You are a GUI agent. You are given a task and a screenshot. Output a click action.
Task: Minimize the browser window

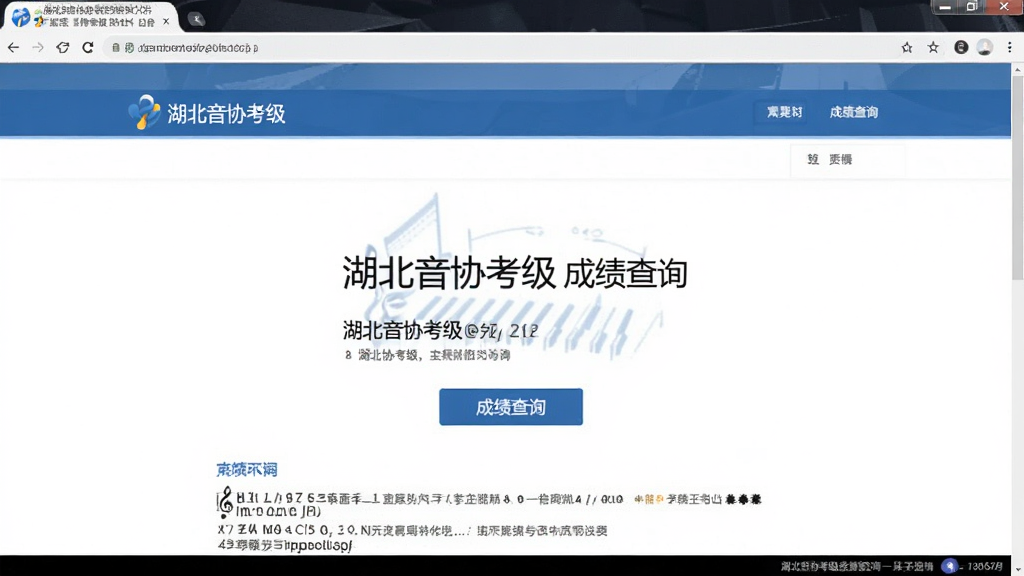pos(944,7)
